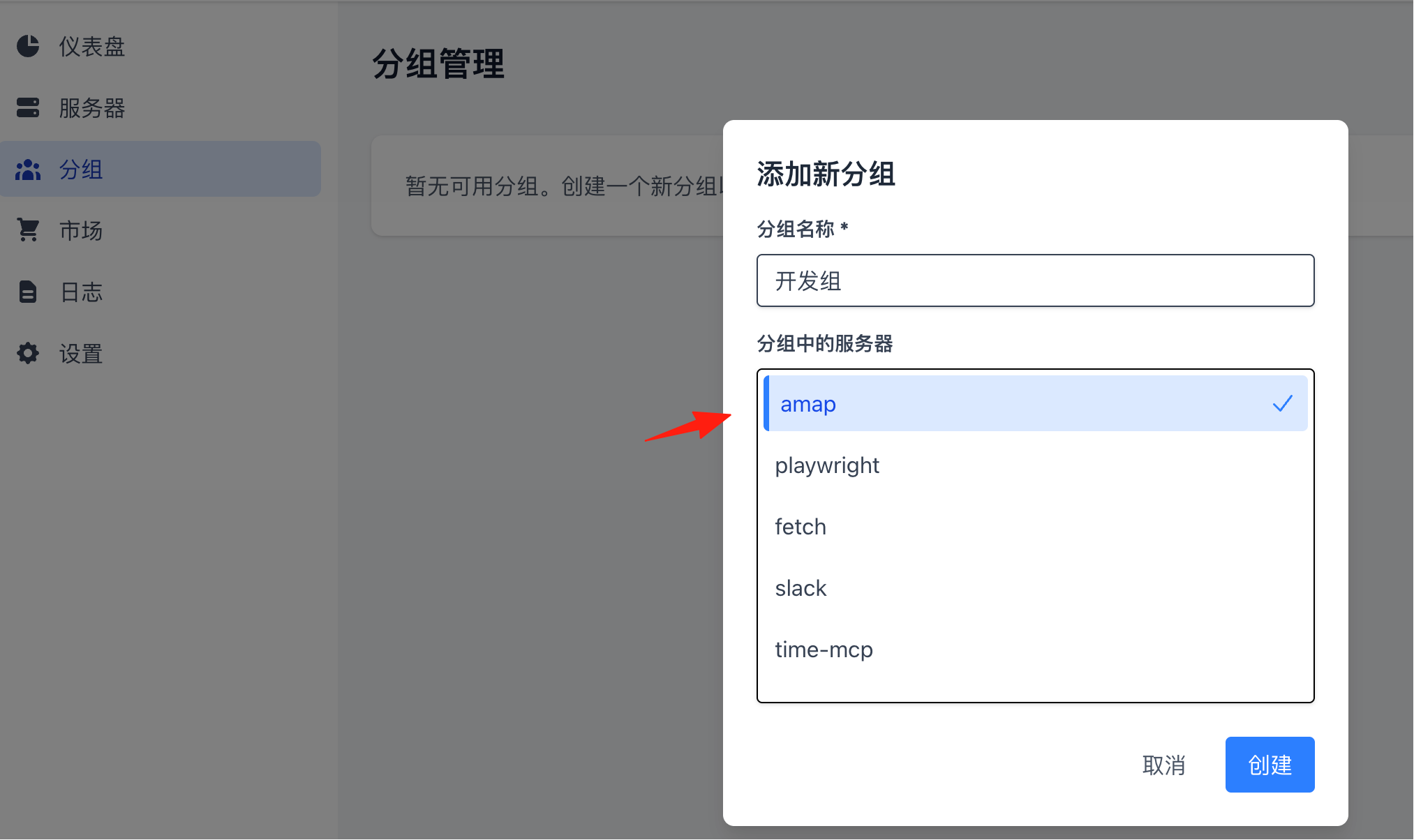
Task: Focus the 分组名称 input field
Action: 1036,280
